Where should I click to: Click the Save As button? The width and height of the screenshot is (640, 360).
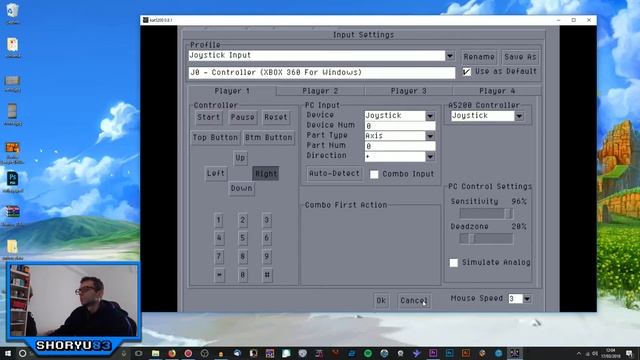tap(520, 57)
